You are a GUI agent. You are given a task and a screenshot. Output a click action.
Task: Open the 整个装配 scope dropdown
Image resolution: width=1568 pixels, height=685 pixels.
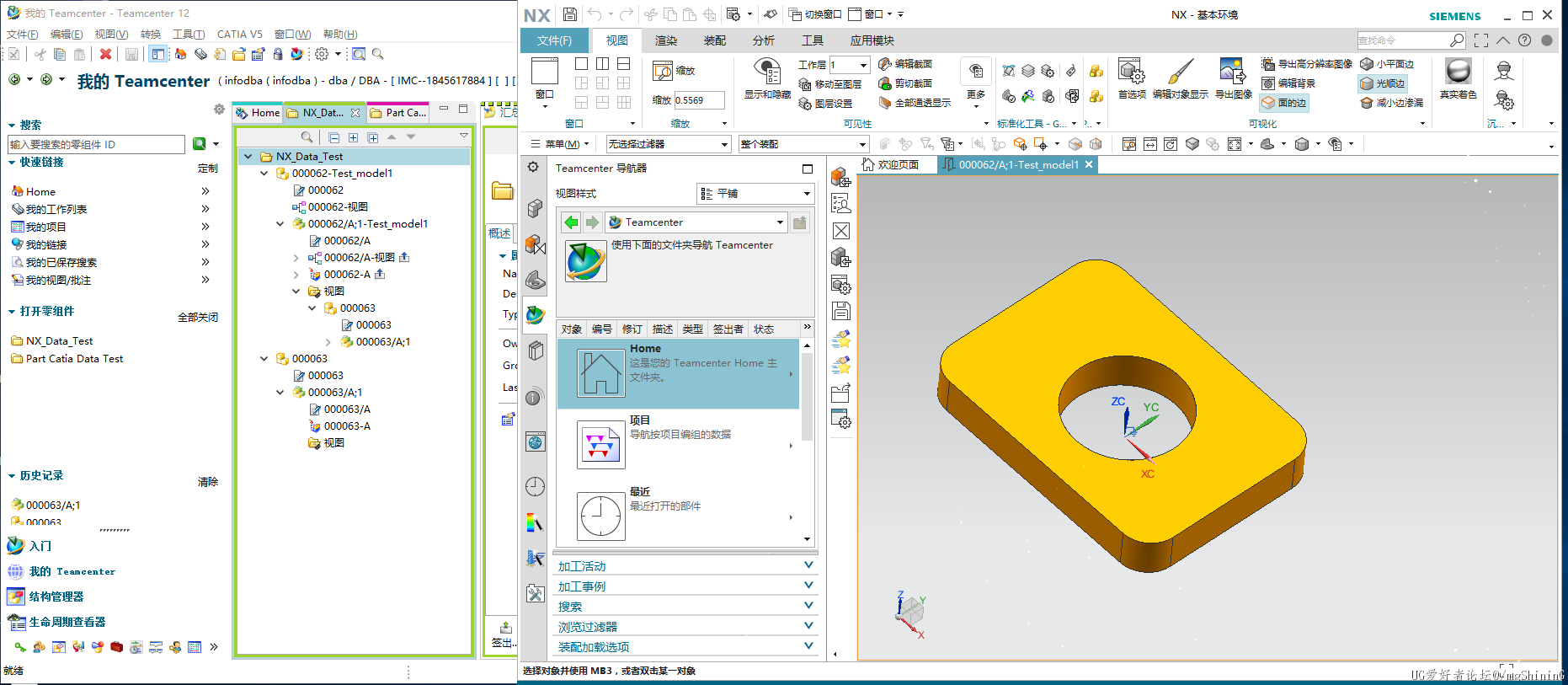803,144
